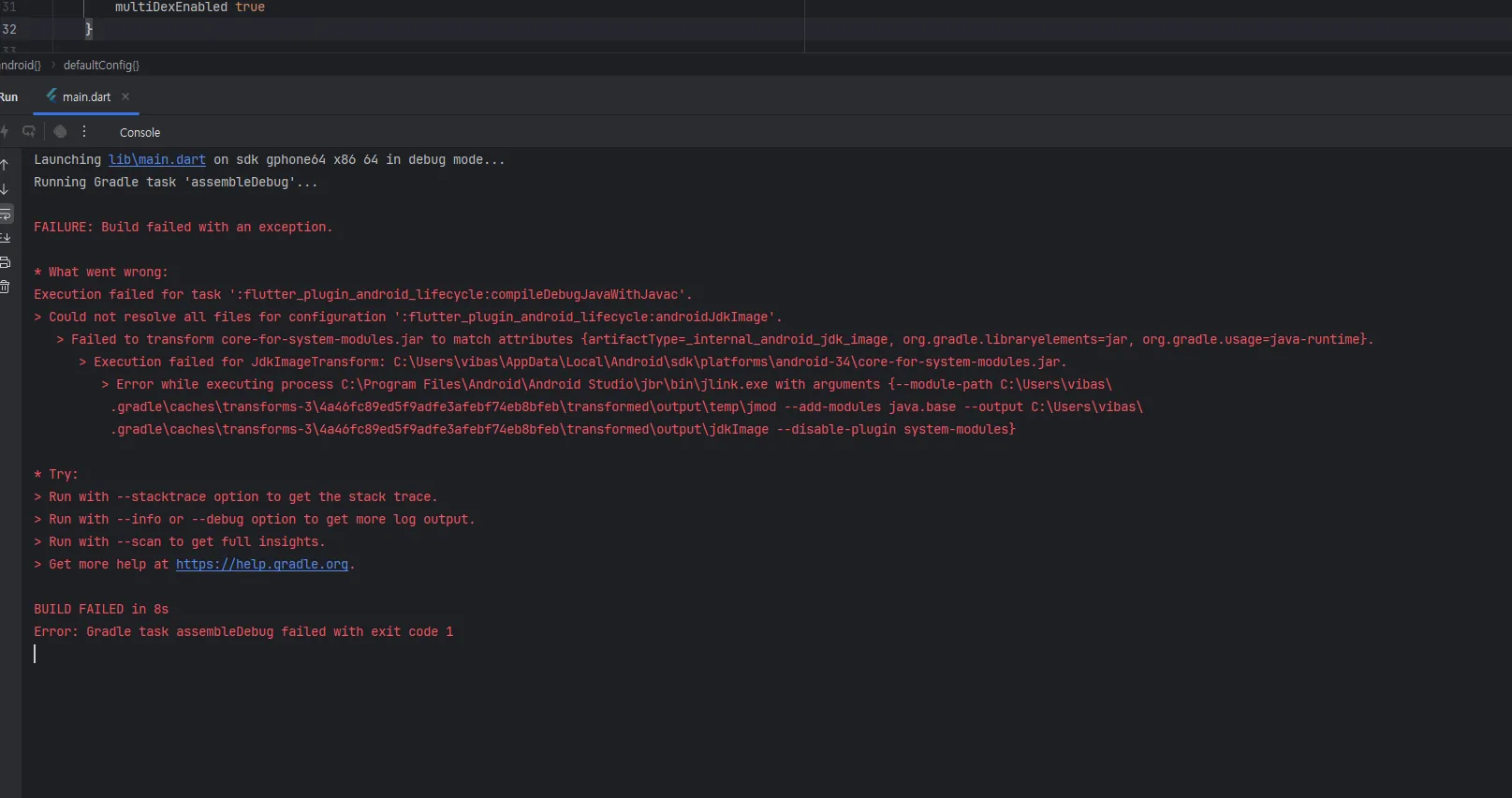Click 'Run with --scan to get full insights' line
The image size is (1512, 798).
(180, 542)
